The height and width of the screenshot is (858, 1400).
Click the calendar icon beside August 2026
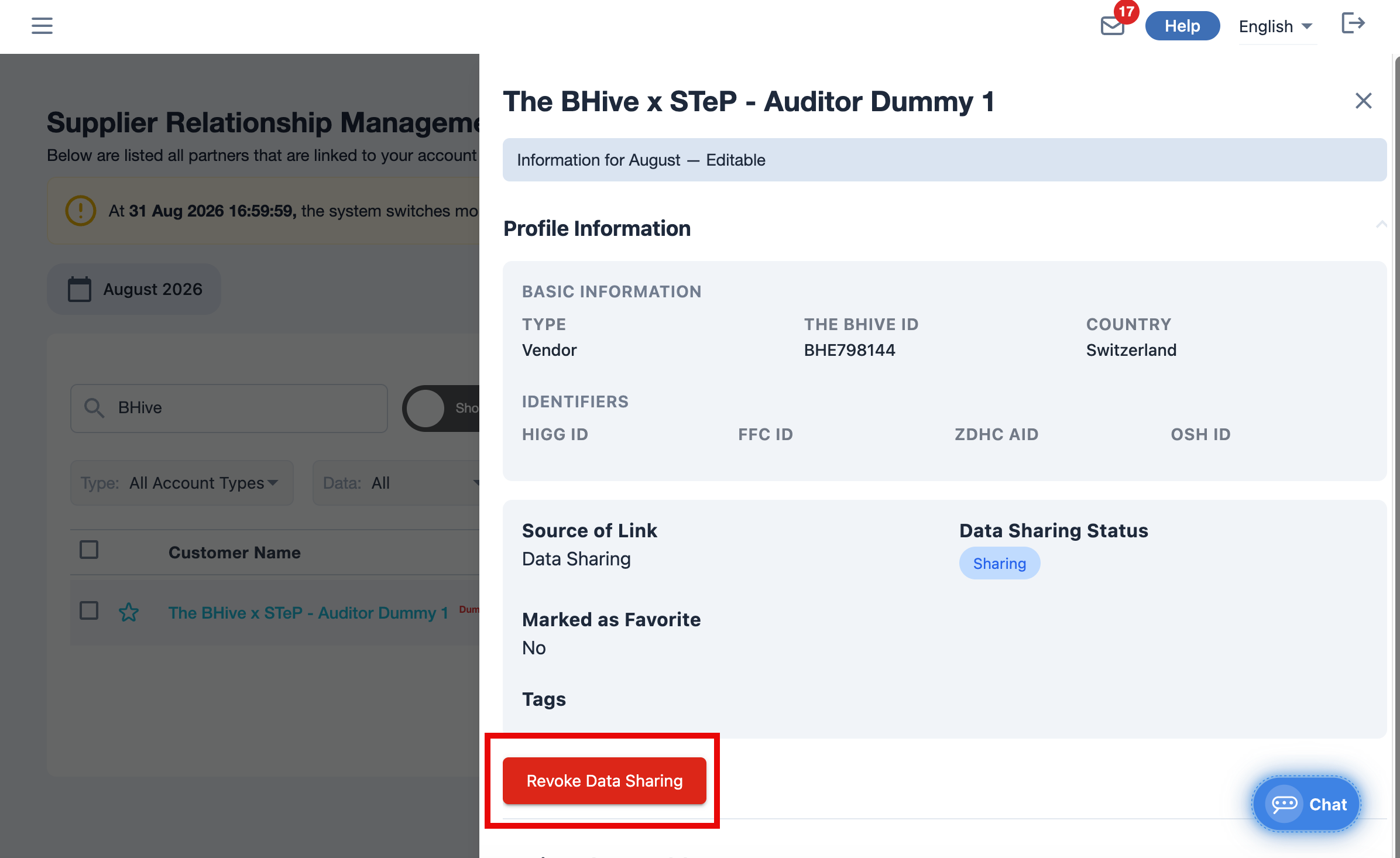80,289
